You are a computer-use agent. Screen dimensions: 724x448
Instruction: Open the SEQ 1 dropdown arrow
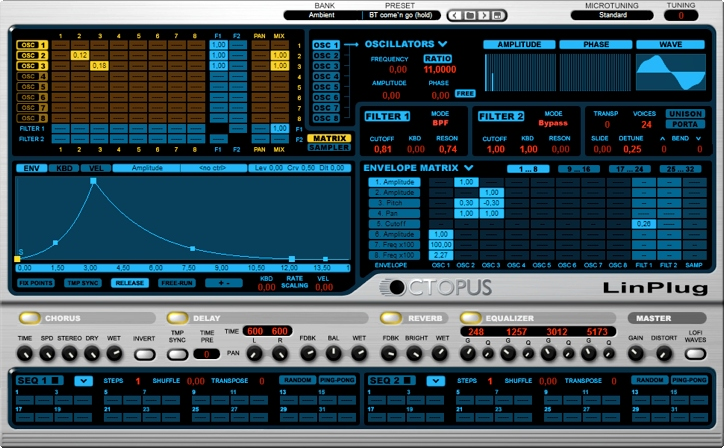tap(84, 381)
